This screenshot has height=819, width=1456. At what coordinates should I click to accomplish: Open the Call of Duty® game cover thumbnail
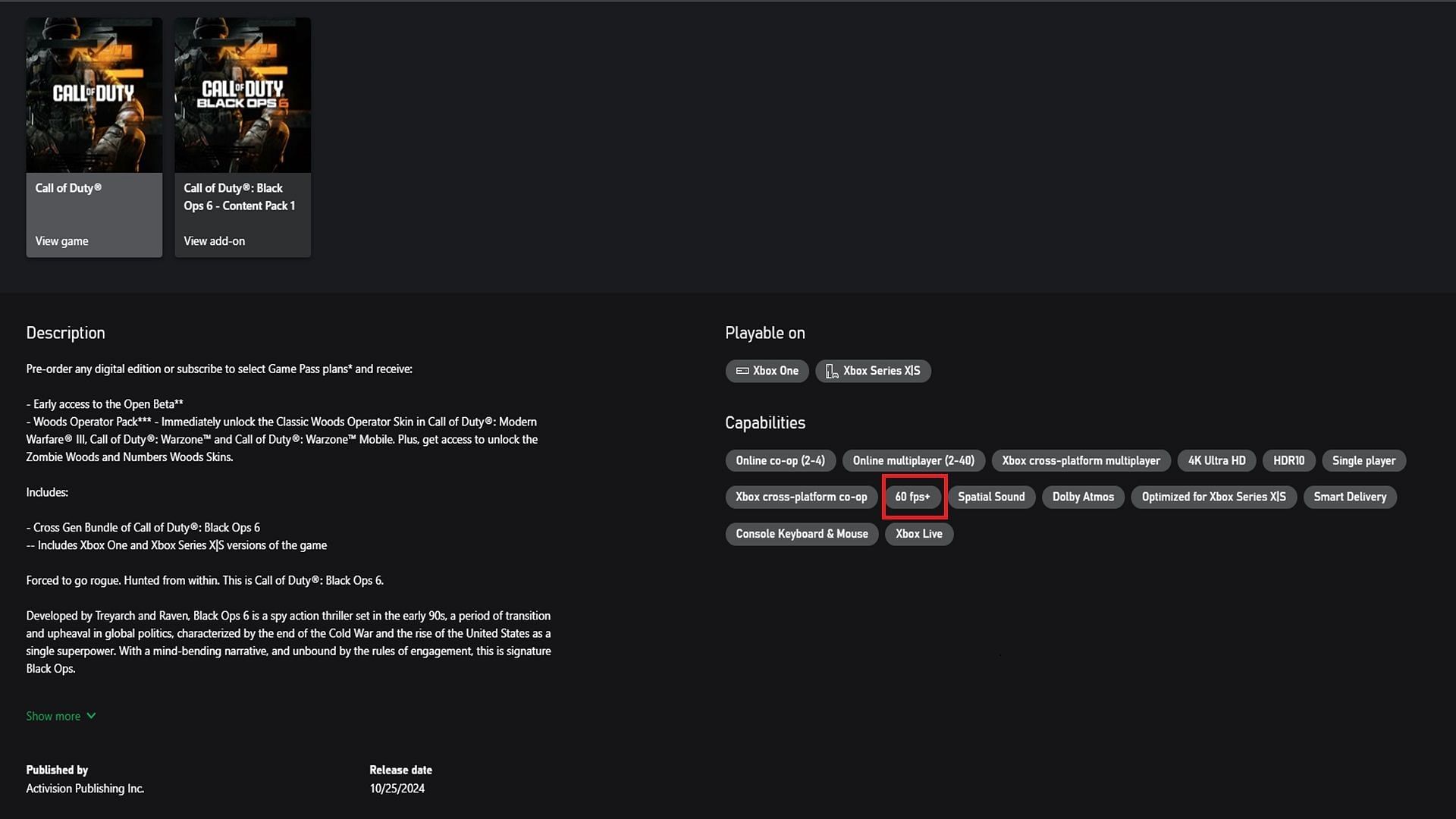click(94, 95)
